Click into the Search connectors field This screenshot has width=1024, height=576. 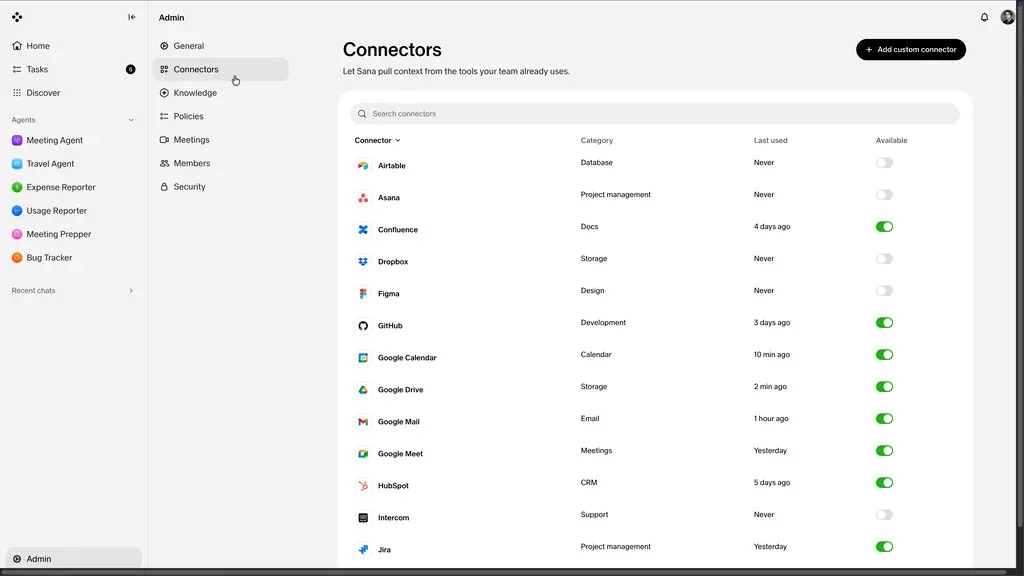click(655, 114)
